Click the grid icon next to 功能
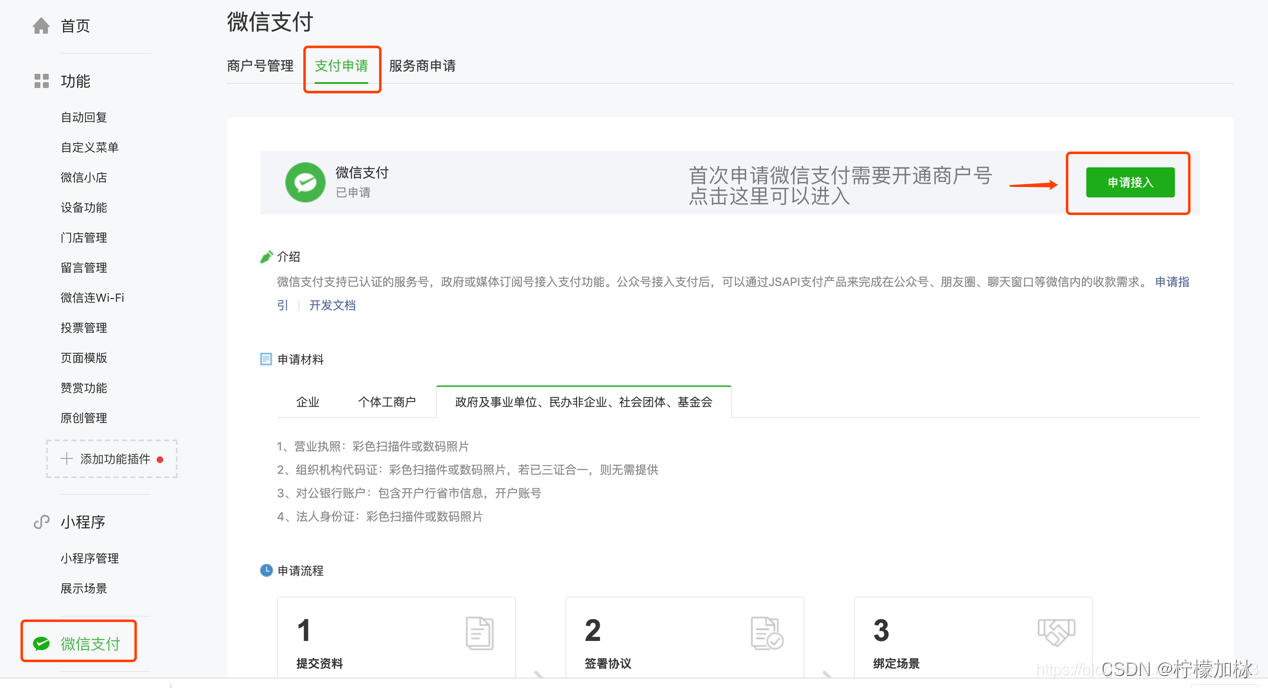The image size is (1268, 688). pos(41,81)
